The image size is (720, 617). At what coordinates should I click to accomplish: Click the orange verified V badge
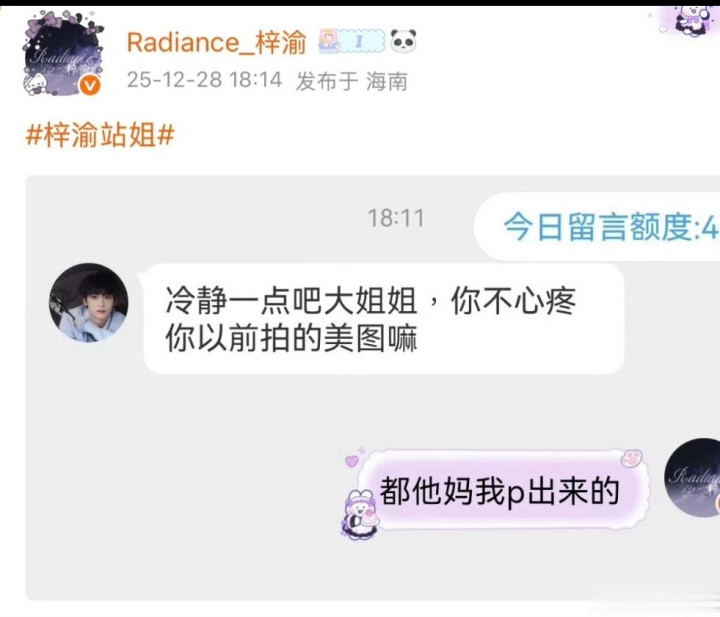(x=90, y=85)
